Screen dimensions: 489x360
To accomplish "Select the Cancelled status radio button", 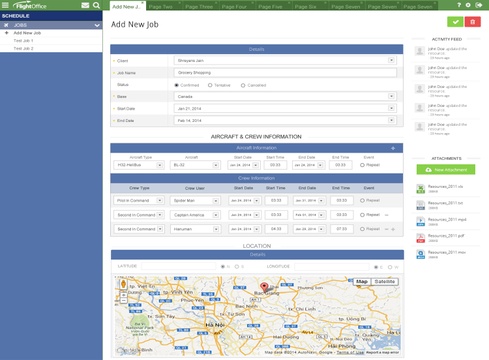I will click(x=243, y=85).
